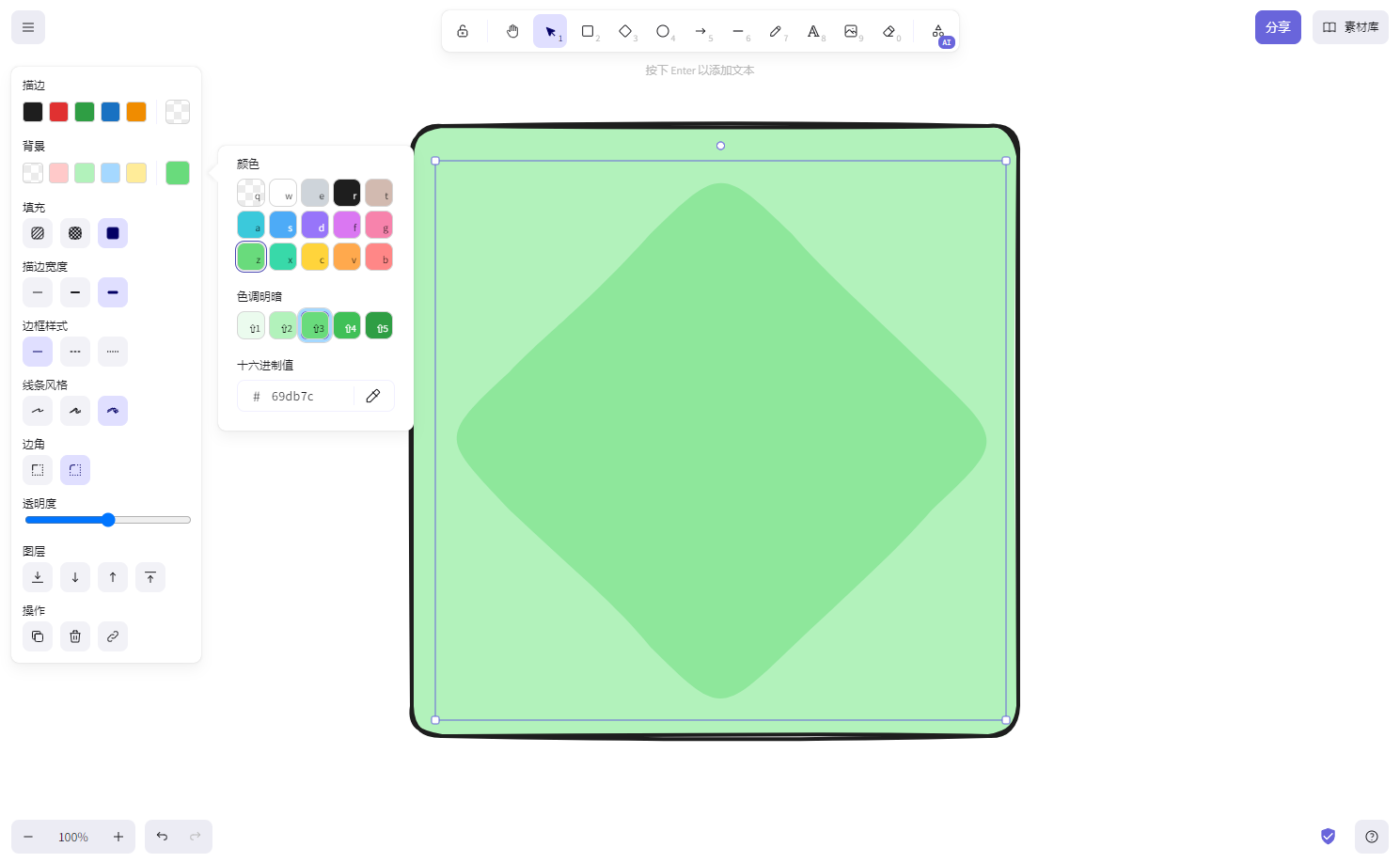Open the hamburger main menu

[x=28, y=27]
